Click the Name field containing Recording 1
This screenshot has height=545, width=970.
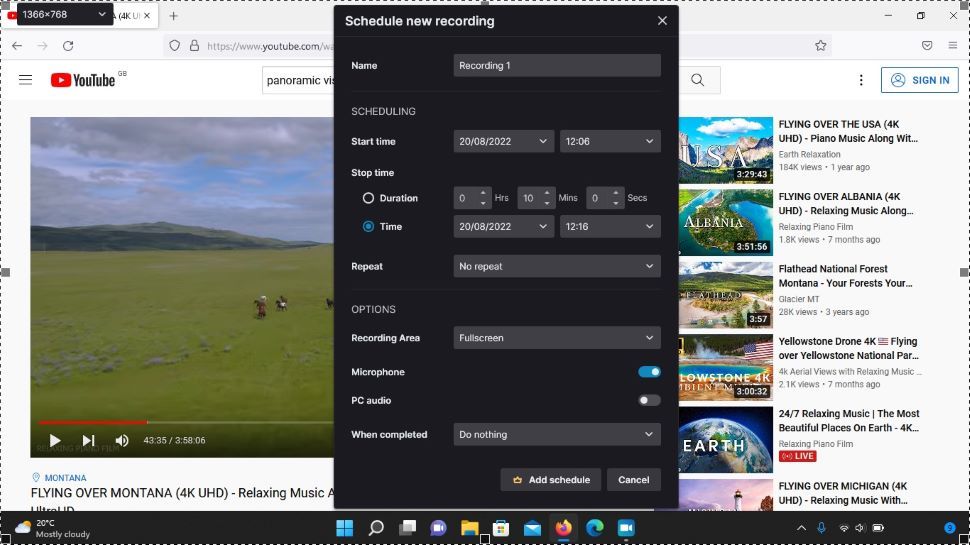(557, 66)
